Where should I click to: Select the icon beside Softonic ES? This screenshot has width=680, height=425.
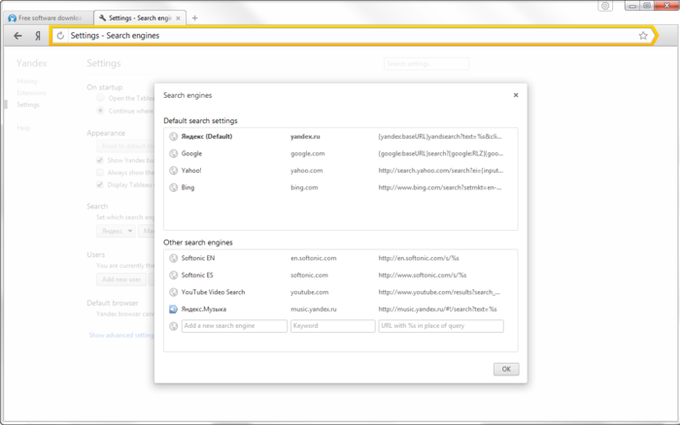coord(173,275)
